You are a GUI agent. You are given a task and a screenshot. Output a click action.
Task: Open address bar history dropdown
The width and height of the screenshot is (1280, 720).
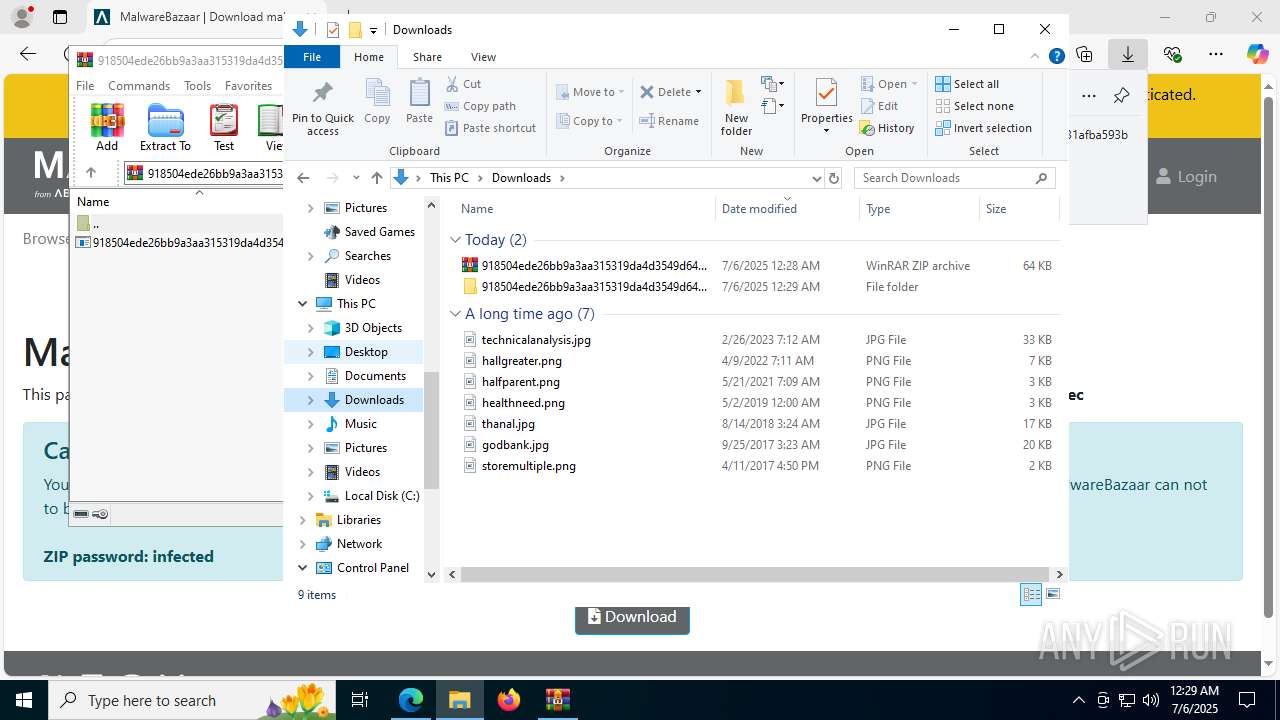[x=816, y=178]
